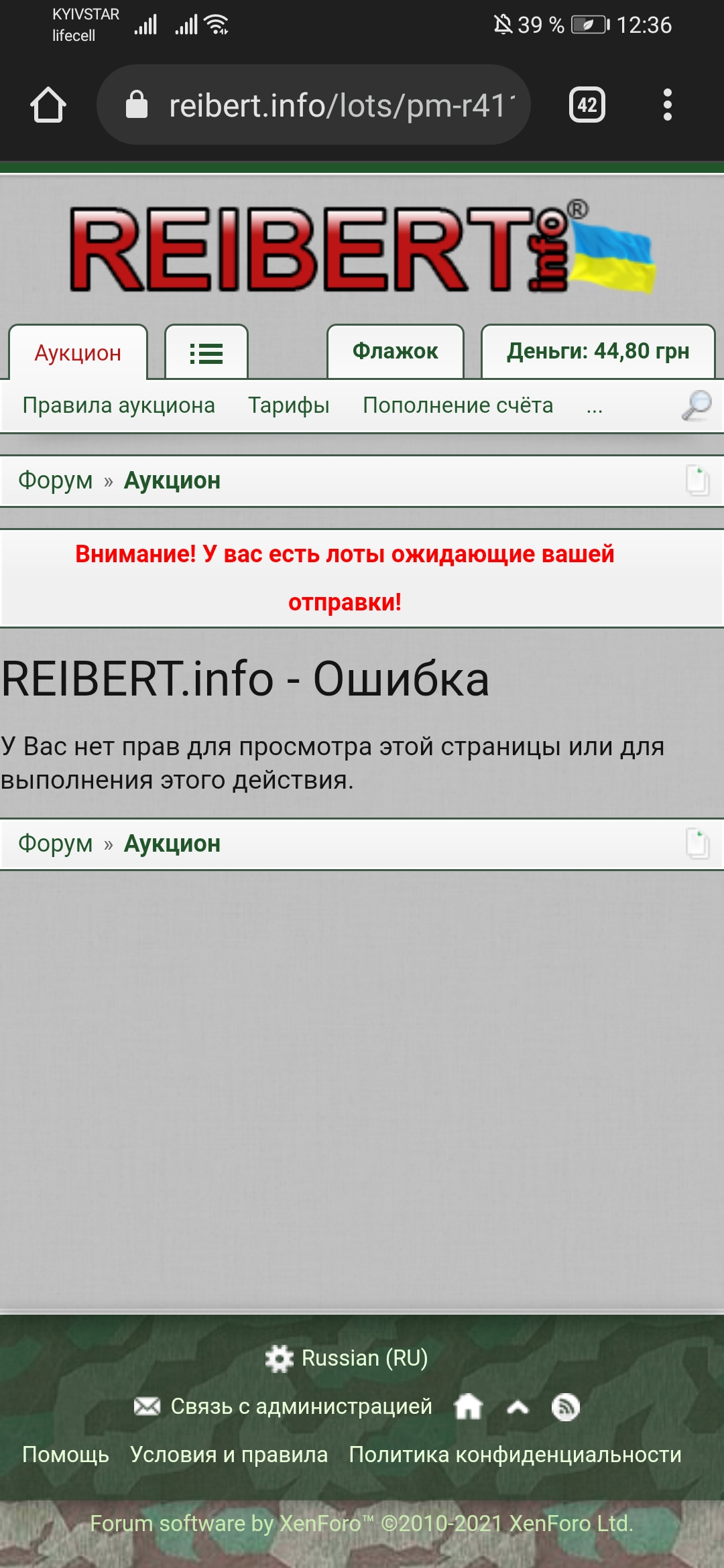
Task: Open the red lots awaiting shipment notice
Action: click(345, 578)
